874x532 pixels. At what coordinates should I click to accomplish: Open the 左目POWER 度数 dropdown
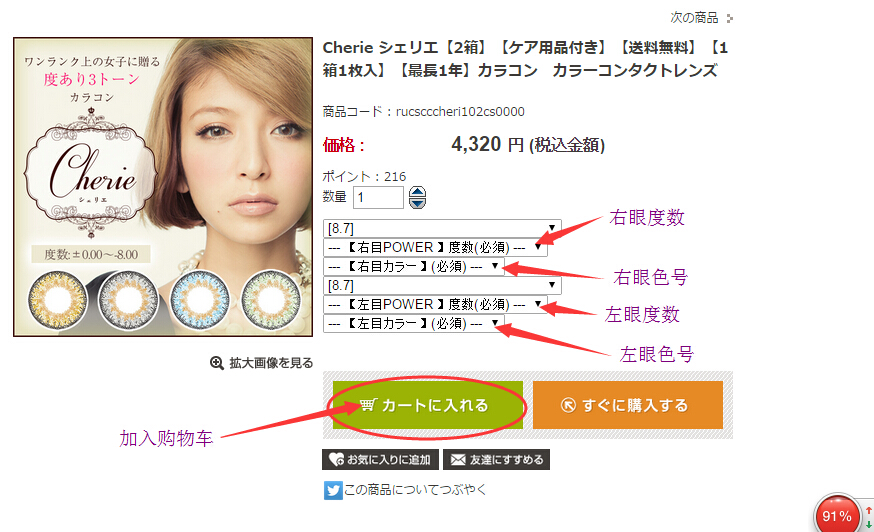click(x=435, y=304)
